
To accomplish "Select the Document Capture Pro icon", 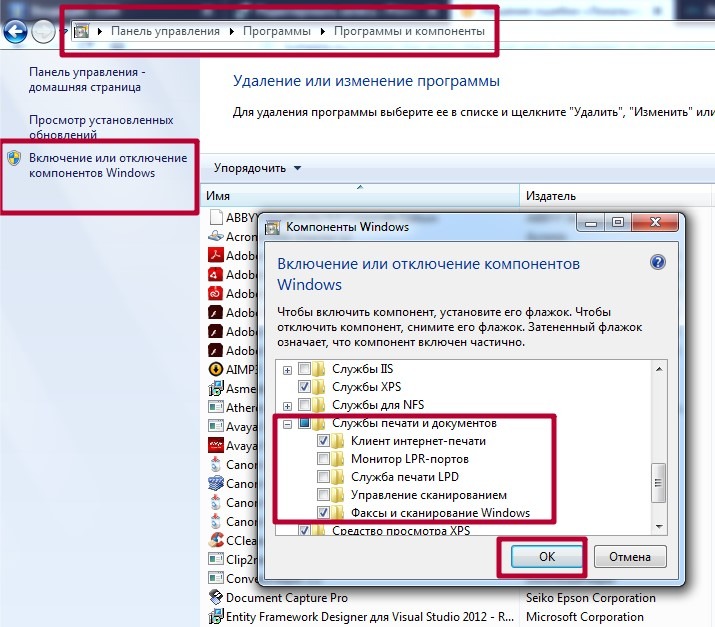I will 216,597.
